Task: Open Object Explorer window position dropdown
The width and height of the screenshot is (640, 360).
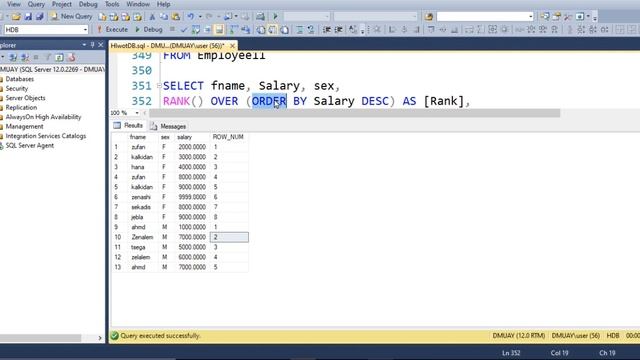Action: point(84,45)
